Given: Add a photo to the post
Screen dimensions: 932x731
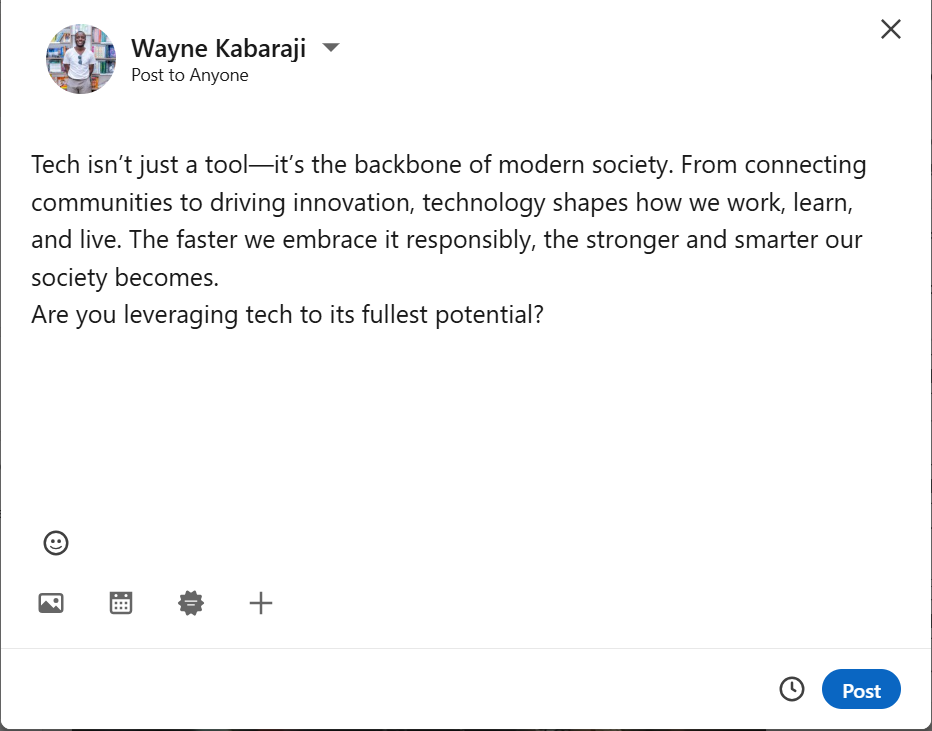Looking at the screenshot, I should point(51,603).
